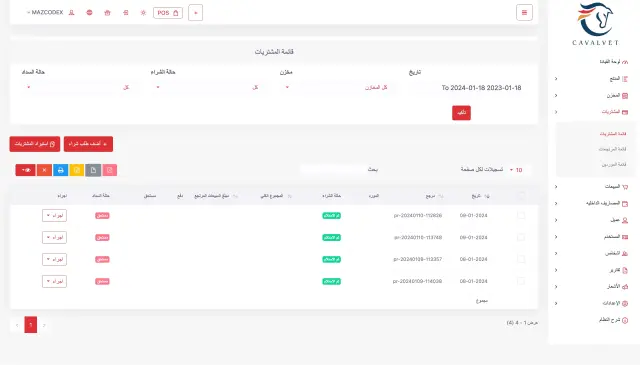Click the yellow file export button
Image resolution: width=640 pixels, height=365 pixels.
[x=77, y=170]
